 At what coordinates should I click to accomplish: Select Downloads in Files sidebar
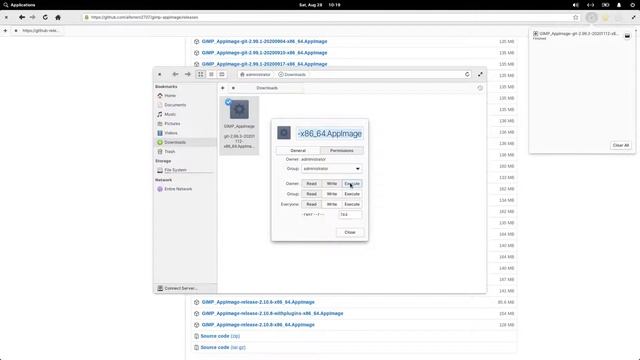click(184, 142)
